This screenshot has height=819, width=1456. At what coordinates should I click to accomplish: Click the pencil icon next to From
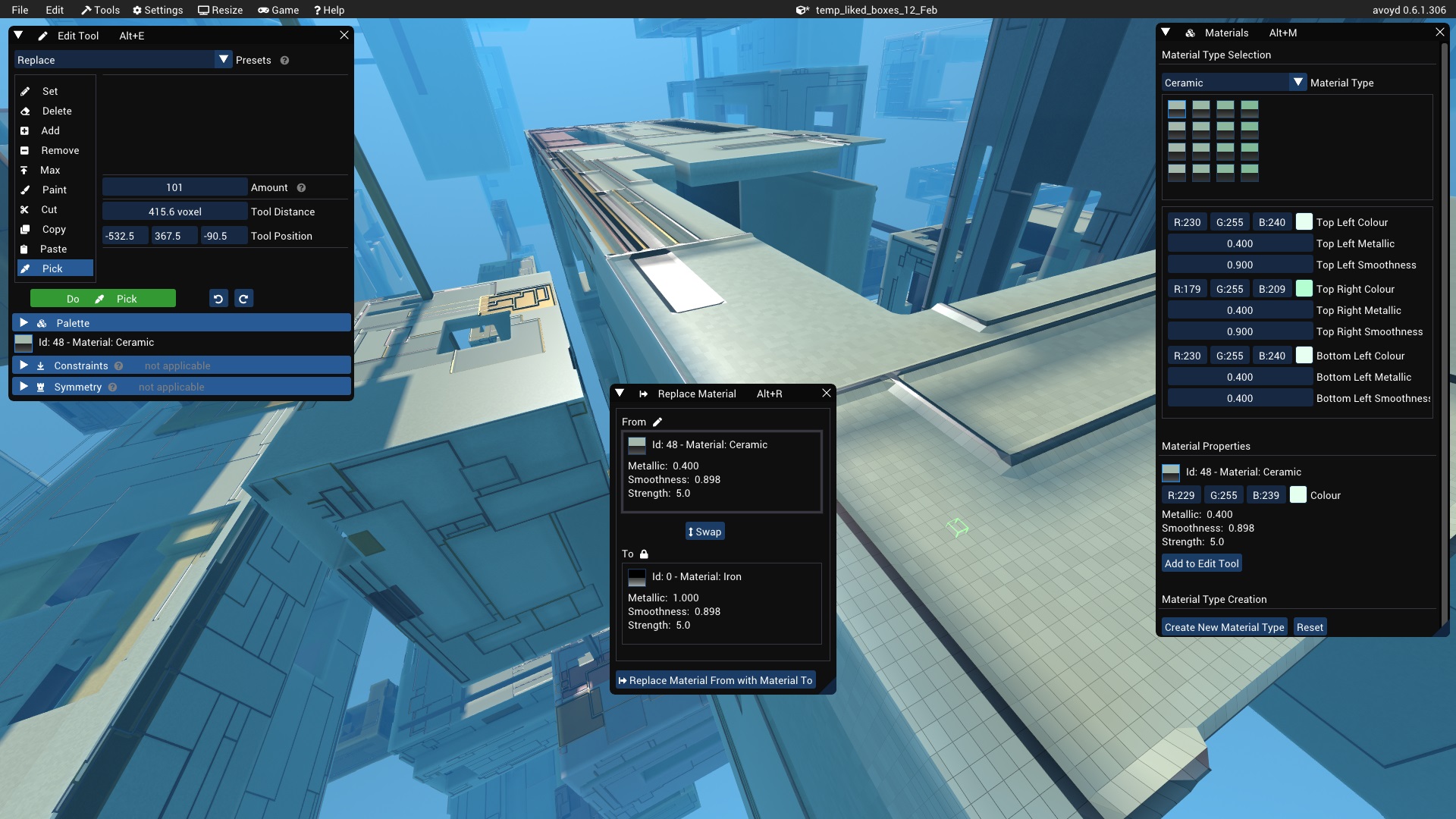pyautogui.click(x=657, y=422)
